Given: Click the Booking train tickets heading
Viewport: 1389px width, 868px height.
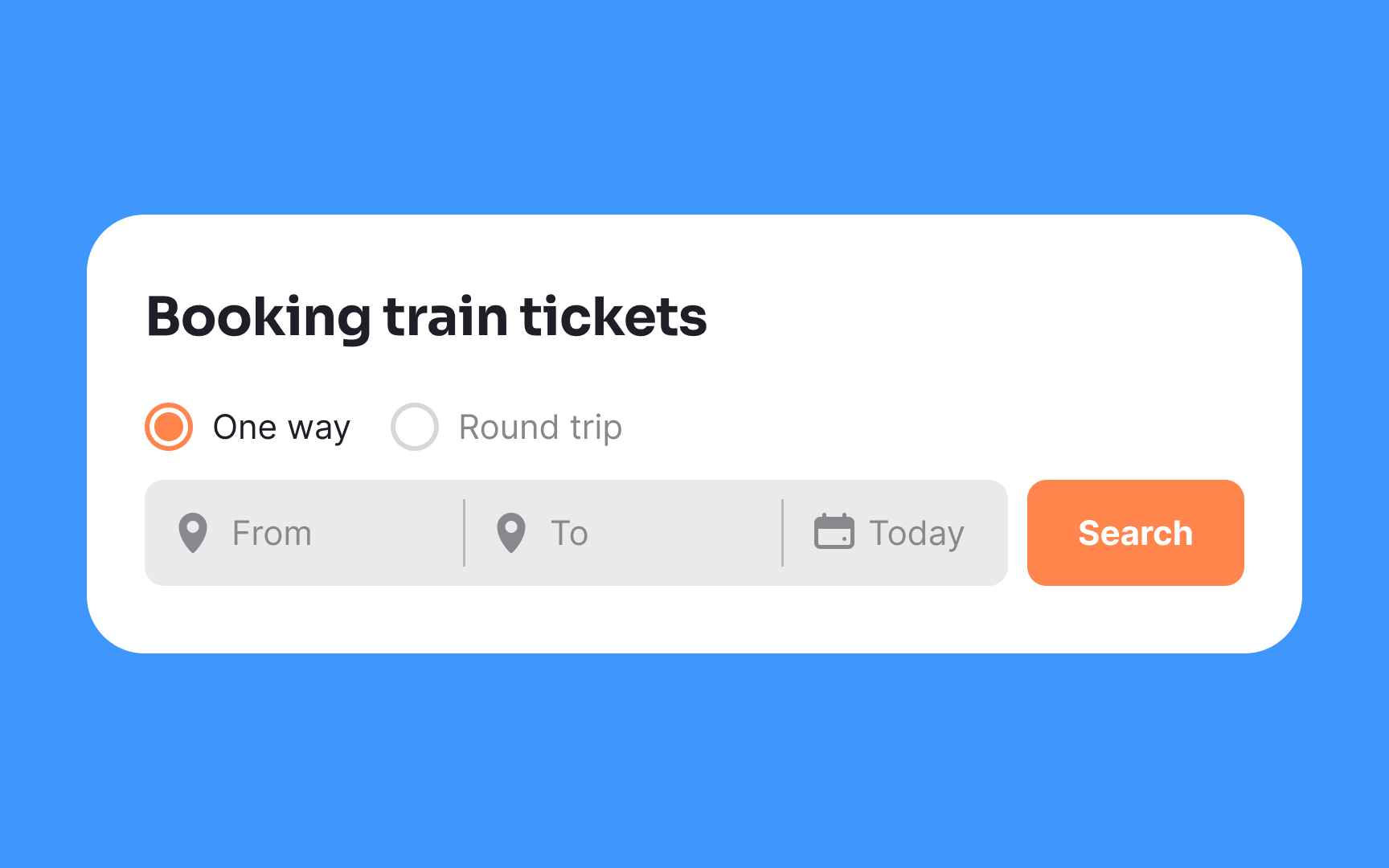Looking at the screenshot, I should click(x=426, y=317).
